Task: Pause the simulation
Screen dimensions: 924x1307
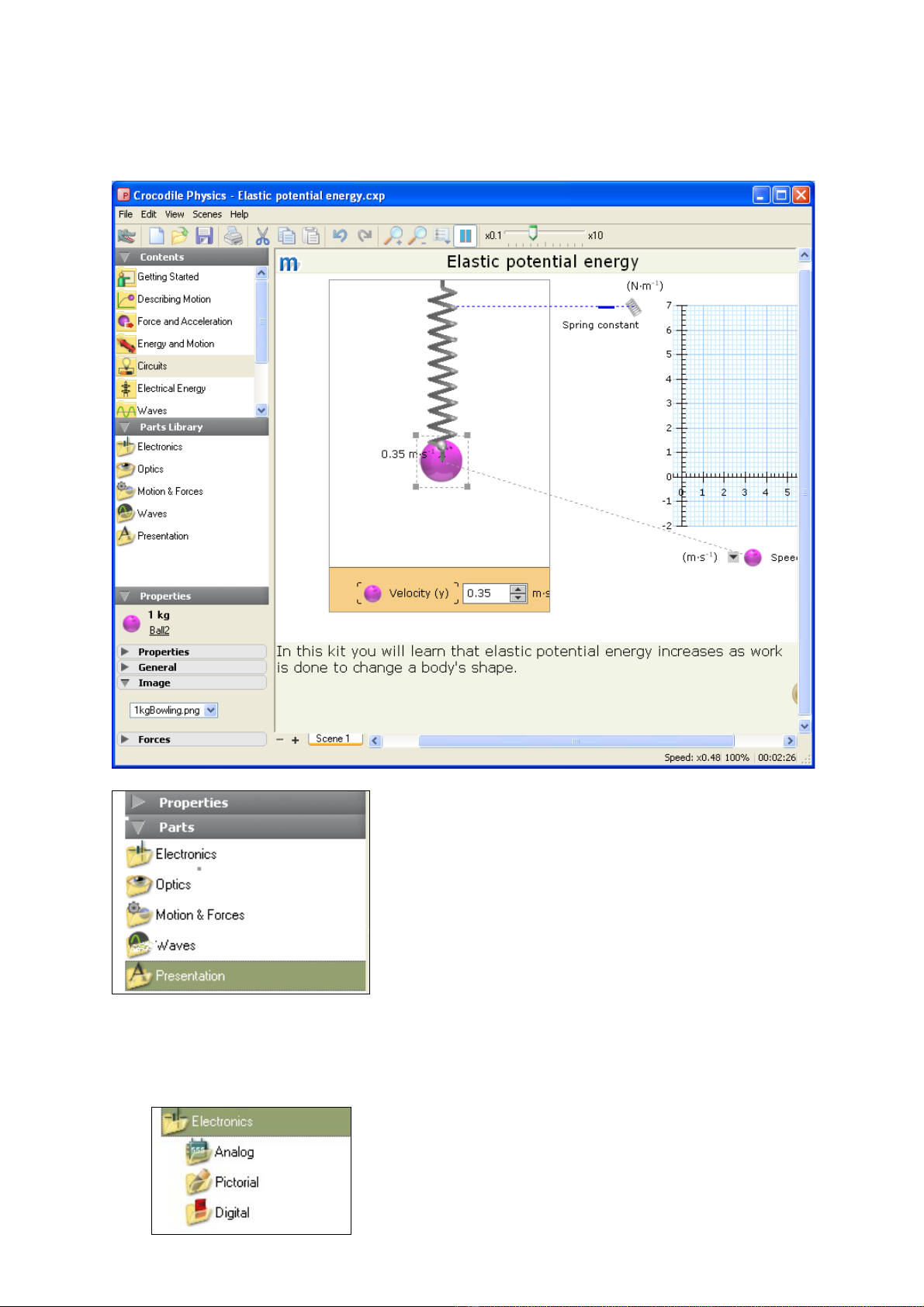Action: (x=465, y=236)
